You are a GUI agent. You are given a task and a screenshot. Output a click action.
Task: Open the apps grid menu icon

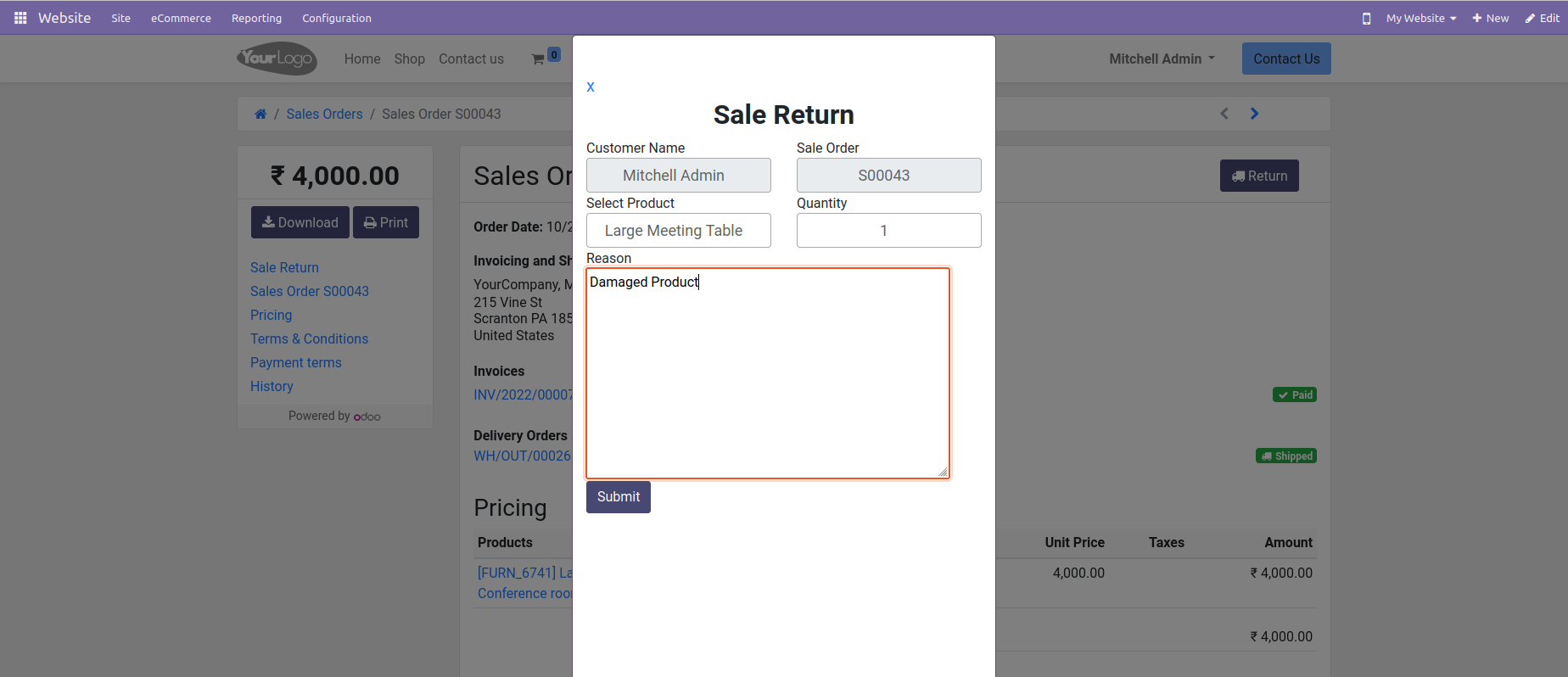(20, 18)
